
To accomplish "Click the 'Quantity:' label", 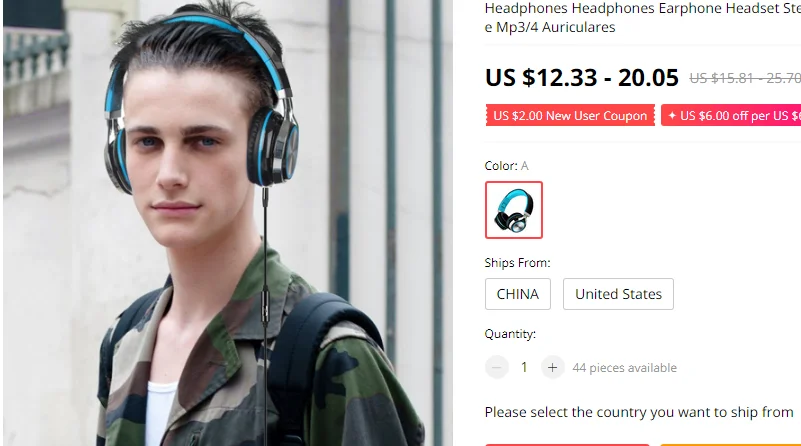I will (x=510, y=334).
